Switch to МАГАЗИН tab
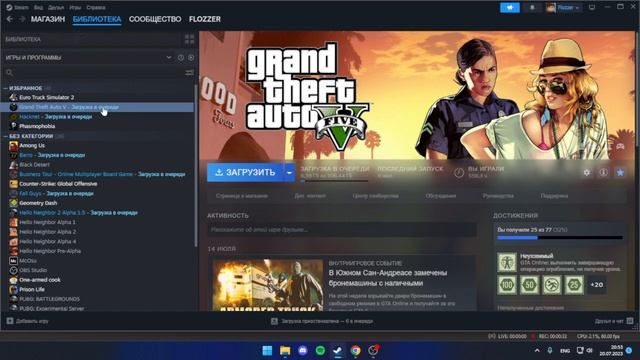640x360 pixels. pyautogui.click(x=48, y=19)
